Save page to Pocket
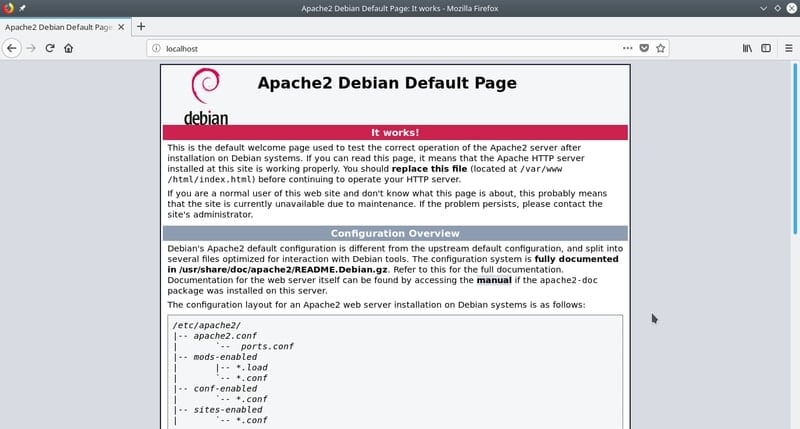 pyautogui.click(x=644, y=48)
